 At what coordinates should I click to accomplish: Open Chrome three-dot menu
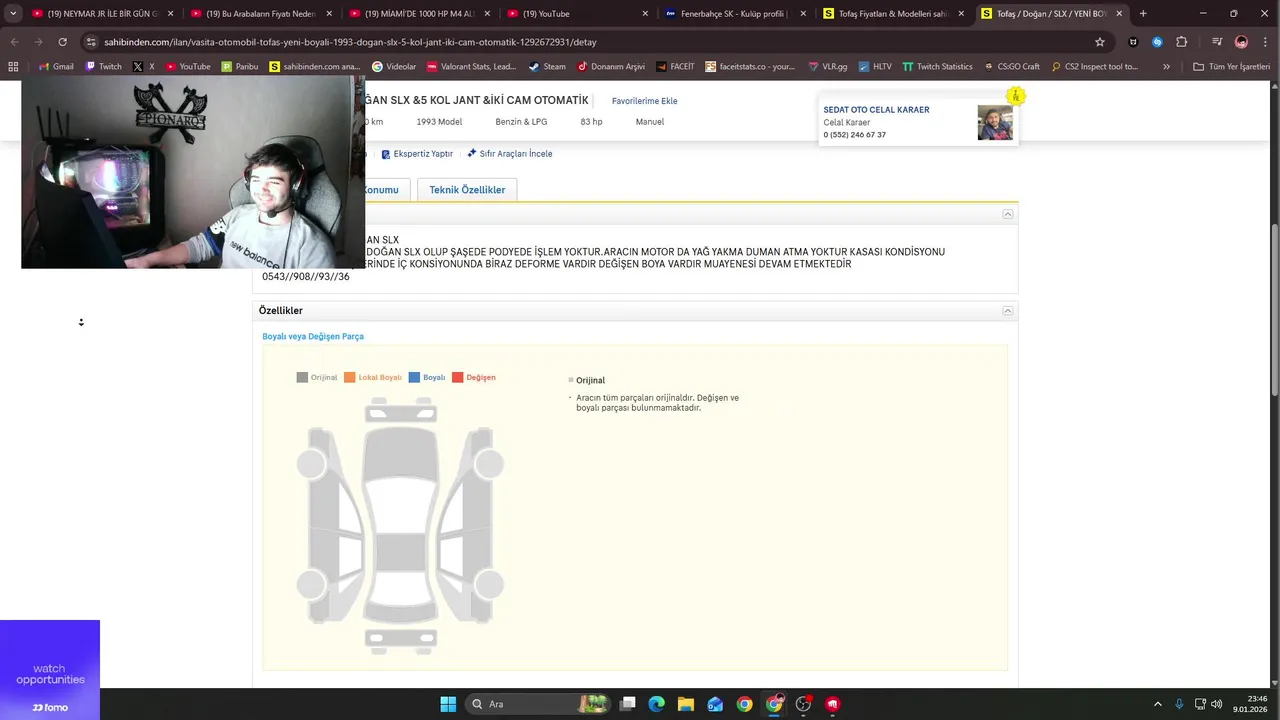[1265, 42]
